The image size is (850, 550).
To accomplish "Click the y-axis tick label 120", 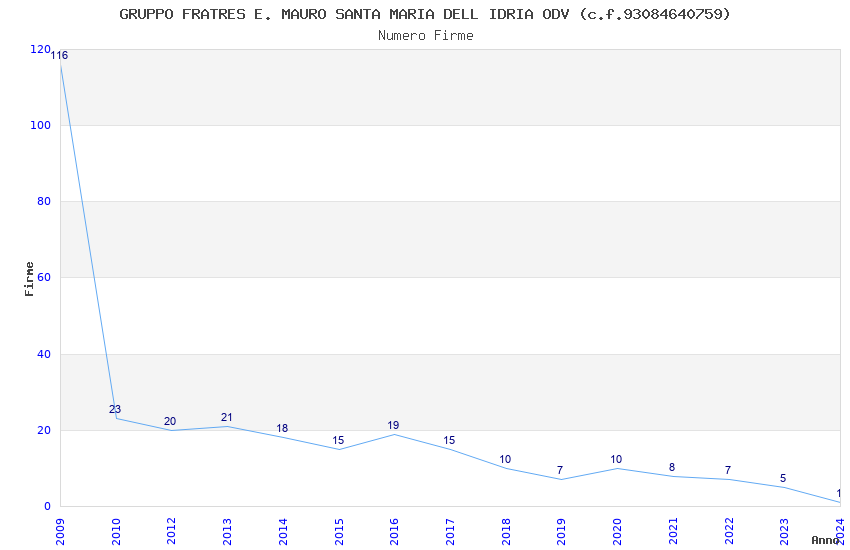I will tap(40, 49).
